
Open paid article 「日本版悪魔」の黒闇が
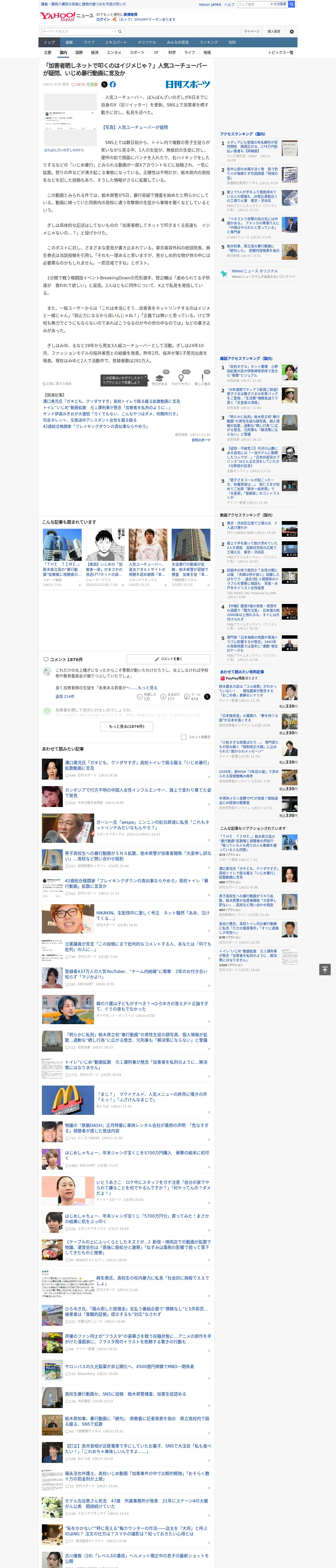[x=249, y=718]
